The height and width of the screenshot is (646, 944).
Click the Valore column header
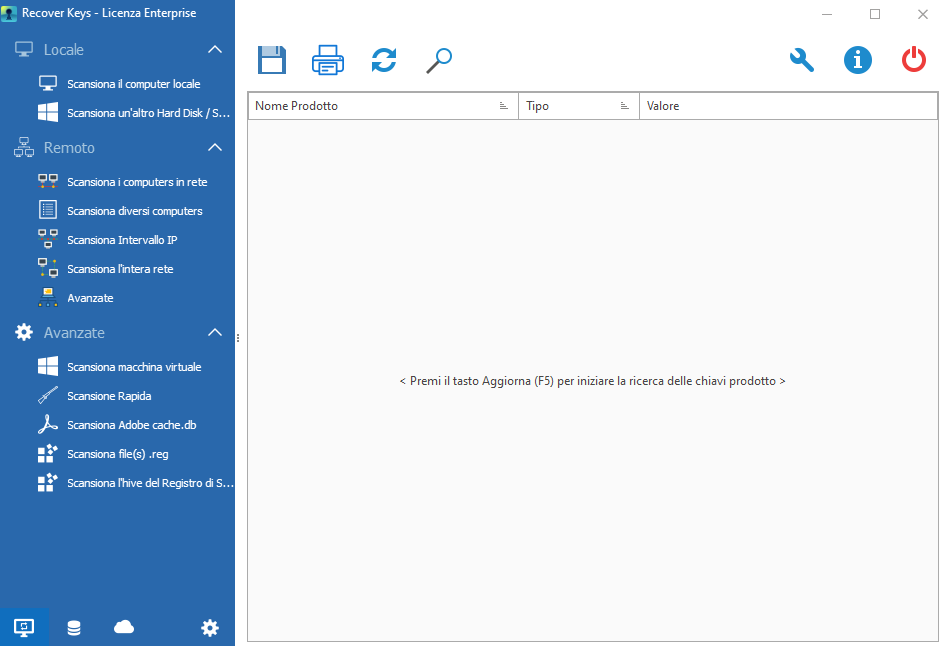pyautogui.click(x=788, y=106)
